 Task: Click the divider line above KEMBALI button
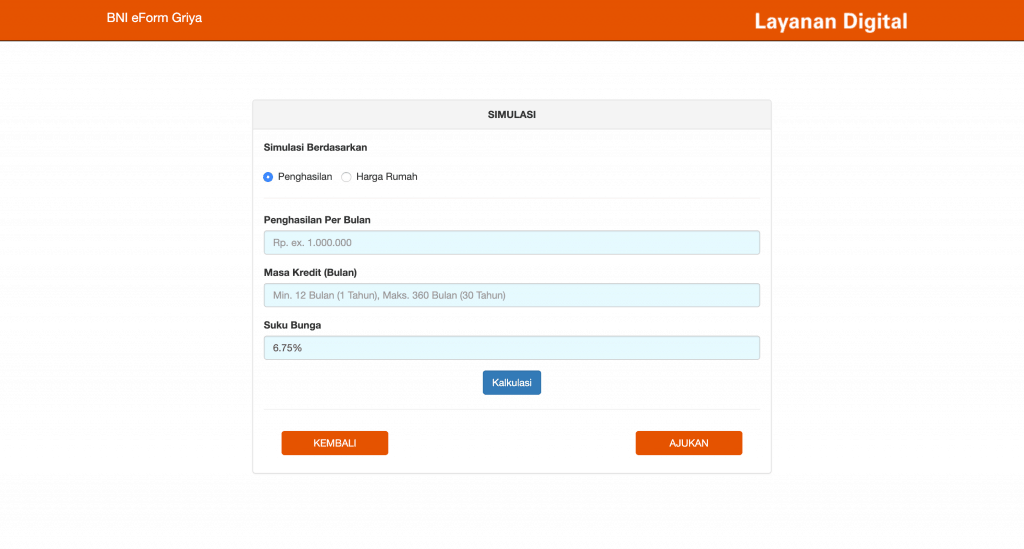(x=511, y=410)
